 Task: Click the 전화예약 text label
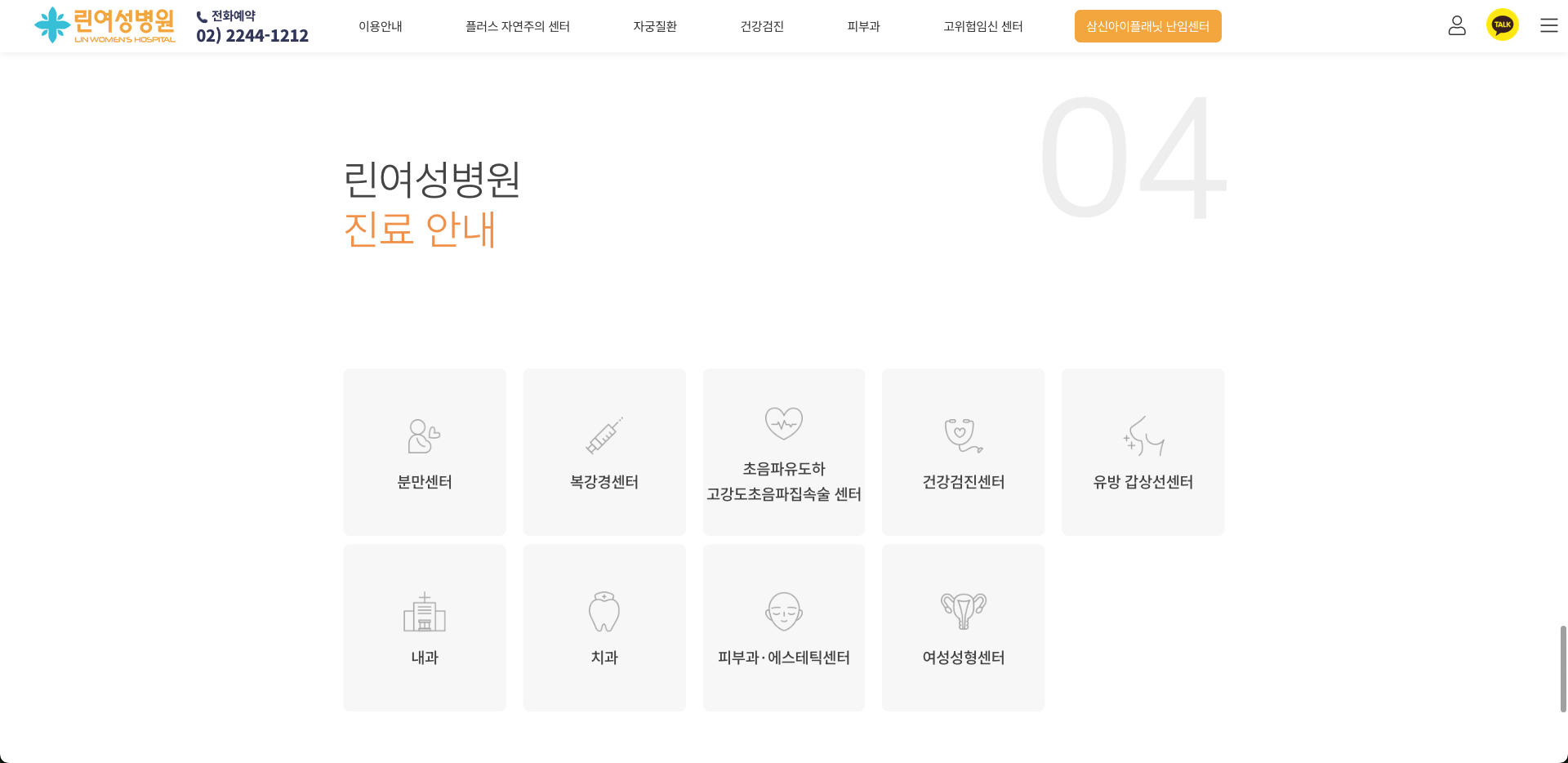[234, 16]
